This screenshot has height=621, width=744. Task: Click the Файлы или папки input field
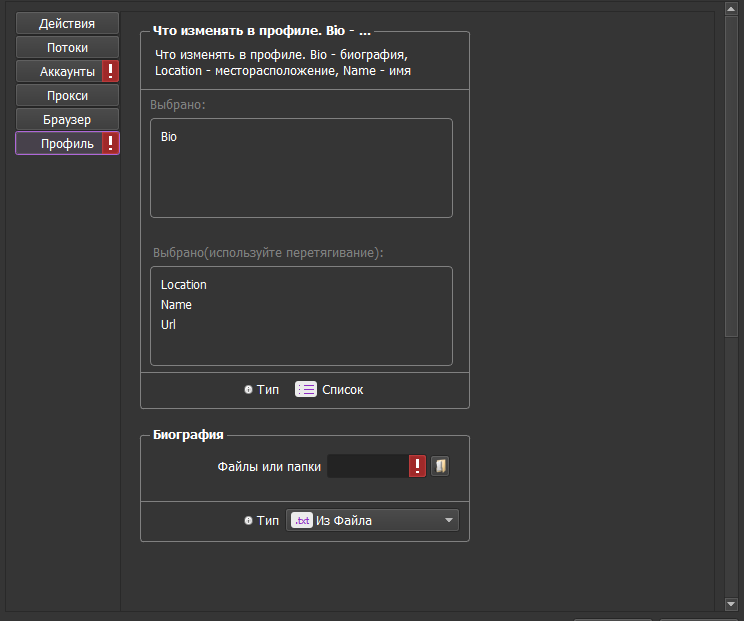(367, 466)
